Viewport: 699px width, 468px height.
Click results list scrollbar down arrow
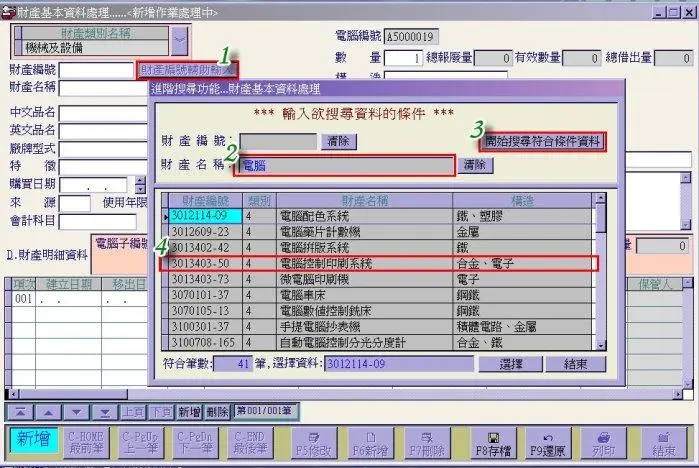pos(601,345)
